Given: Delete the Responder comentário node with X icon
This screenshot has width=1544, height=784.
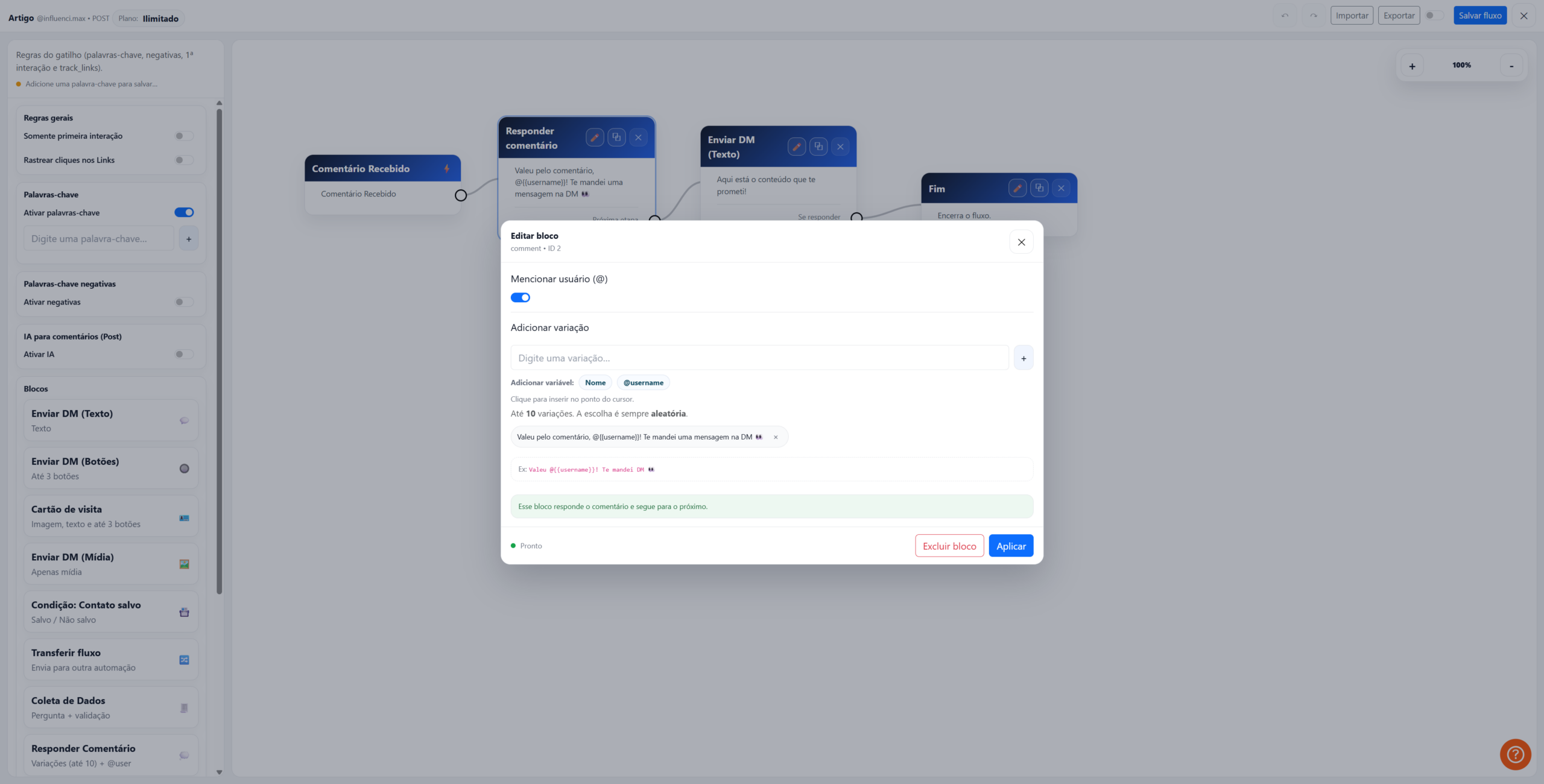Looking at the screenshot, I should point(638,138).
